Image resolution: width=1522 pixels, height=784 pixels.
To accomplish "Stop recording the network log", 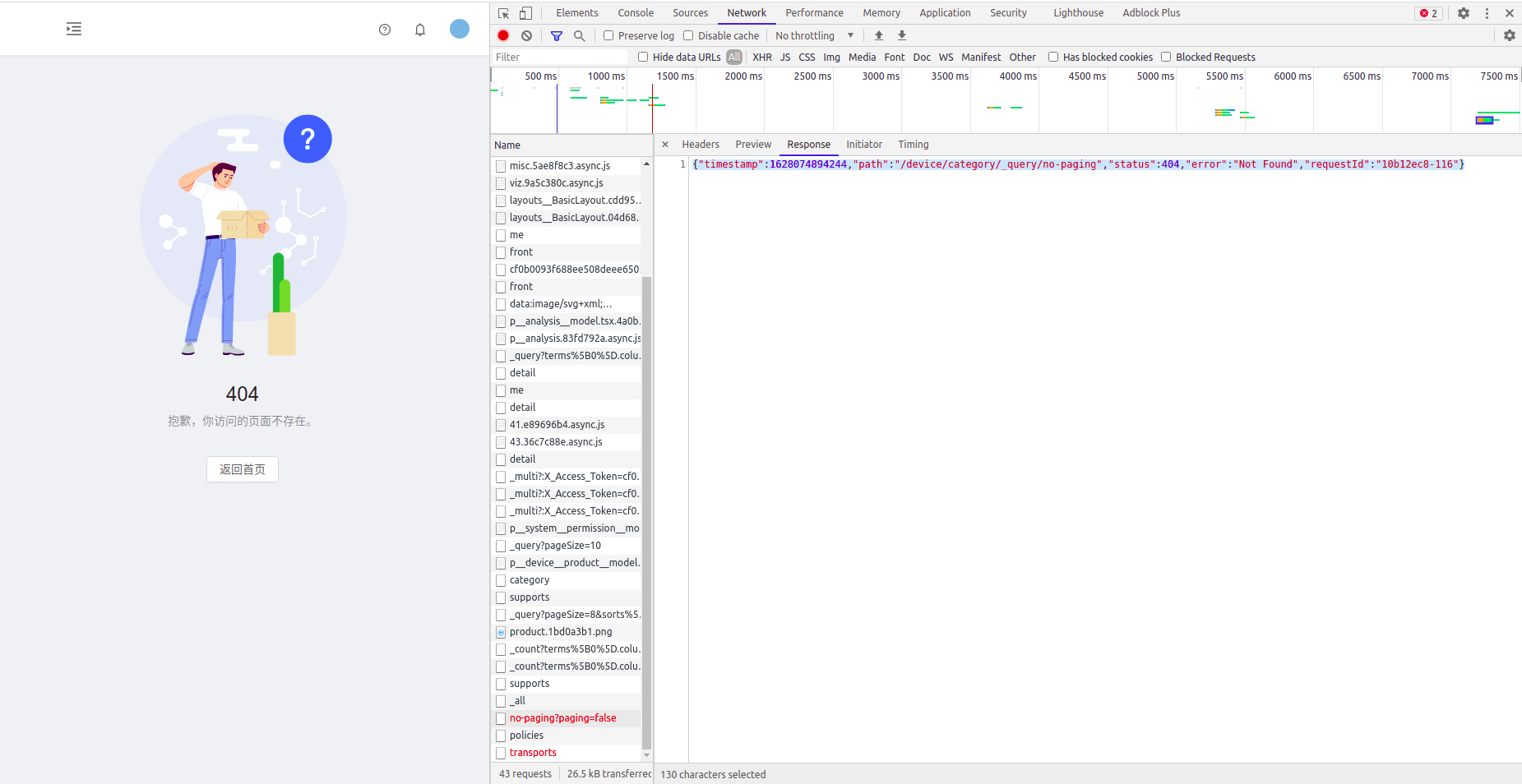I will tap(502, 35).
